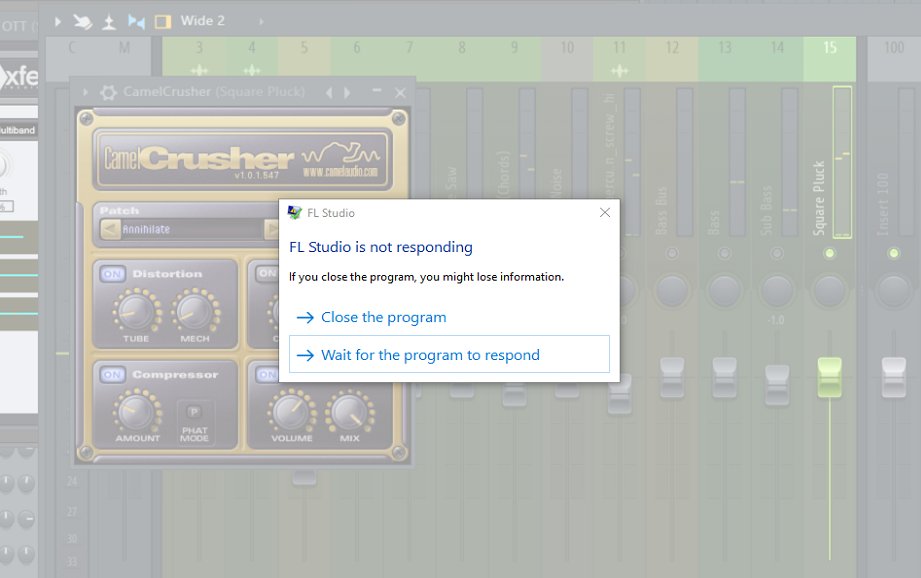Screen dimensions: 921x578
Task: Click the Insert 100 volume fader
Action: click(x=893, y=378)
